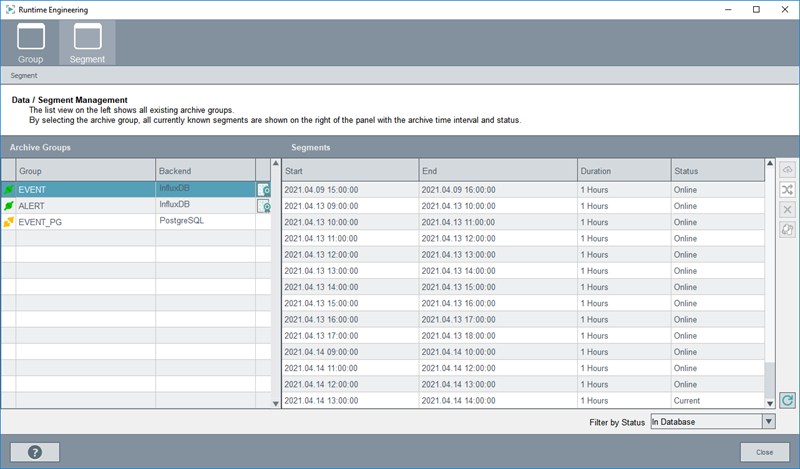
Task: Click the shuffle arrows icon beside segments
Action: click(787, 190)
